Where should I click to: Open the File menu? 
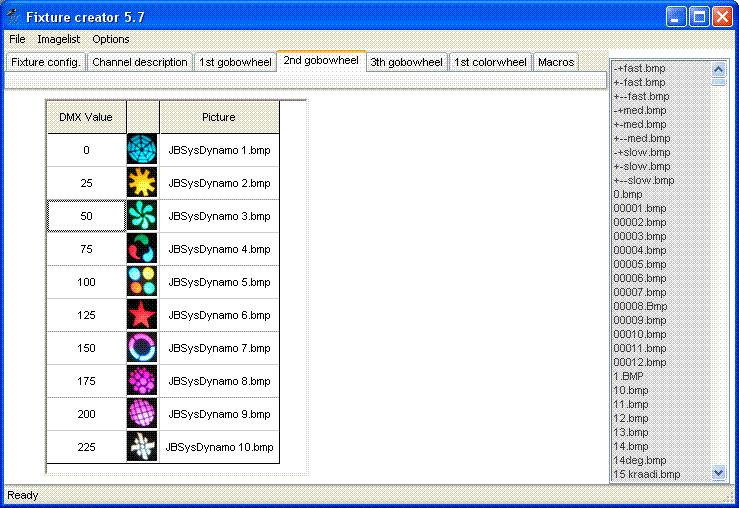coord(17,39)
